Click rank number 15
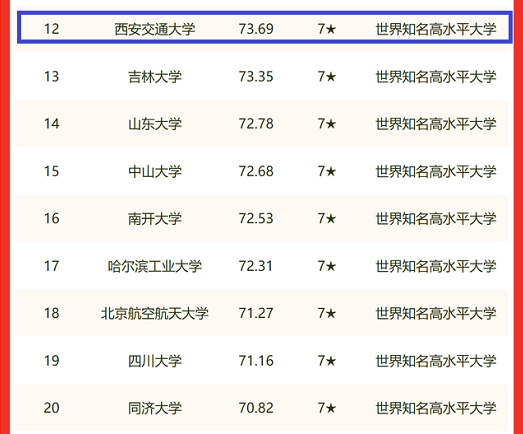 tap(52, 171)
